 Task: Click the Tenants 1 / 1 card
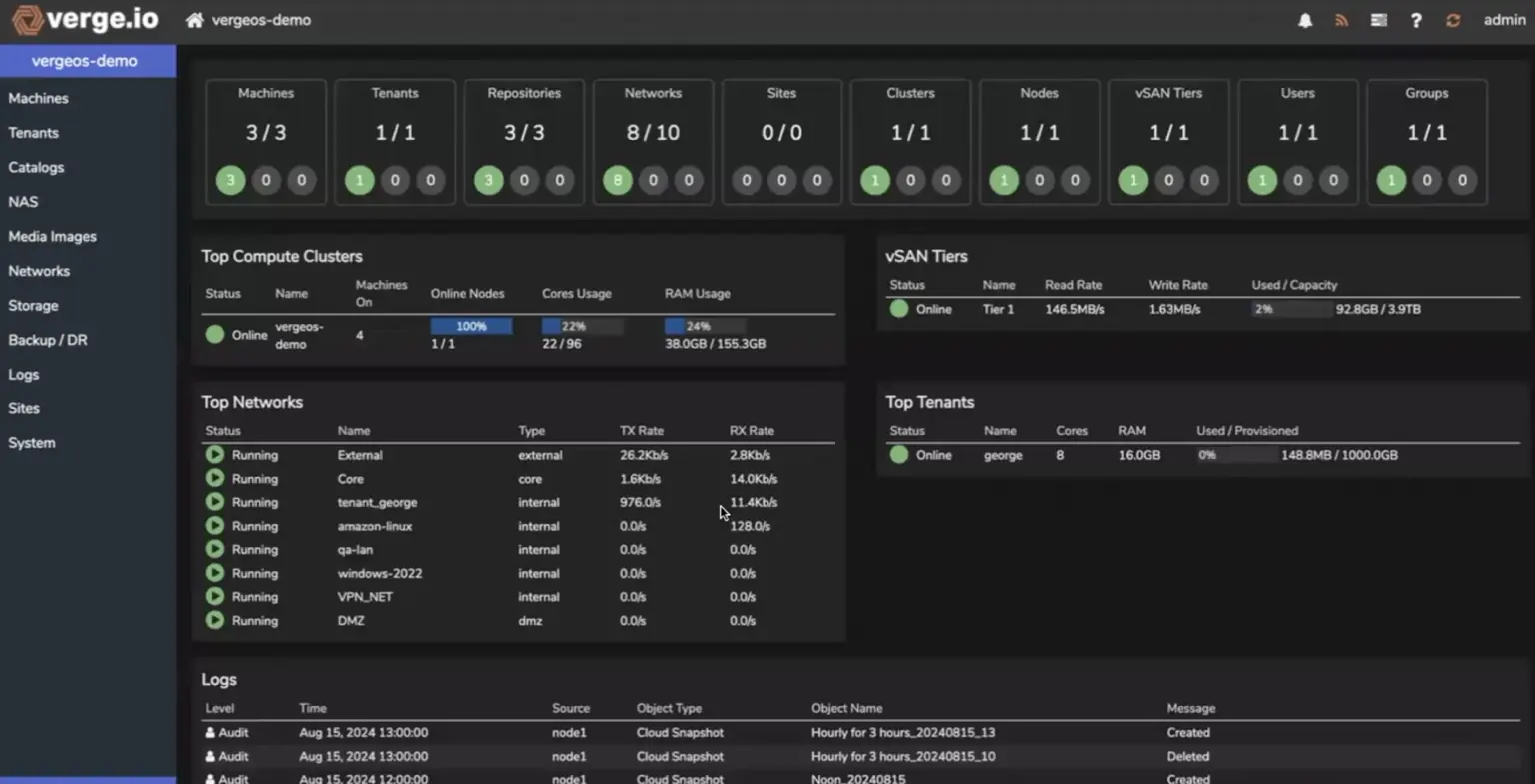click(x=395, y=142)
